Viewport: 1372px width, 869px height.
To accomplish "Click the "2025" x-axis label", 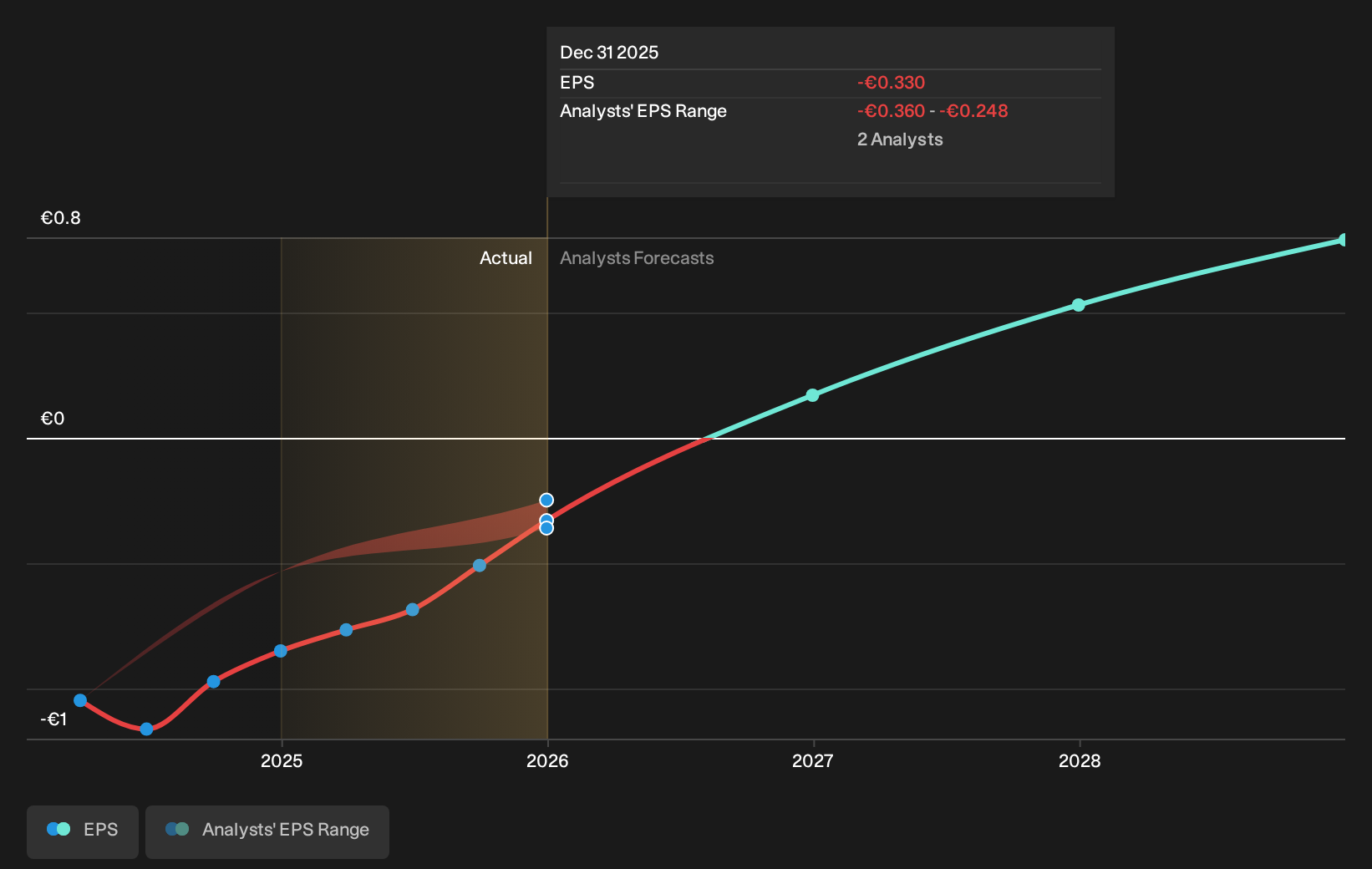I will (282, 761).
